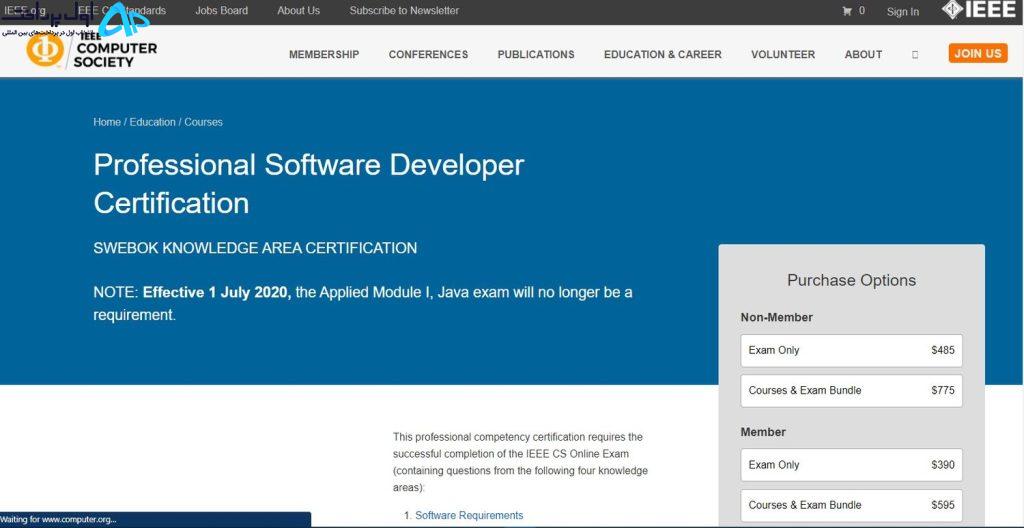Click the IEEE Computer Society logo
1024x528 pixels.
(x=91, y=50)
